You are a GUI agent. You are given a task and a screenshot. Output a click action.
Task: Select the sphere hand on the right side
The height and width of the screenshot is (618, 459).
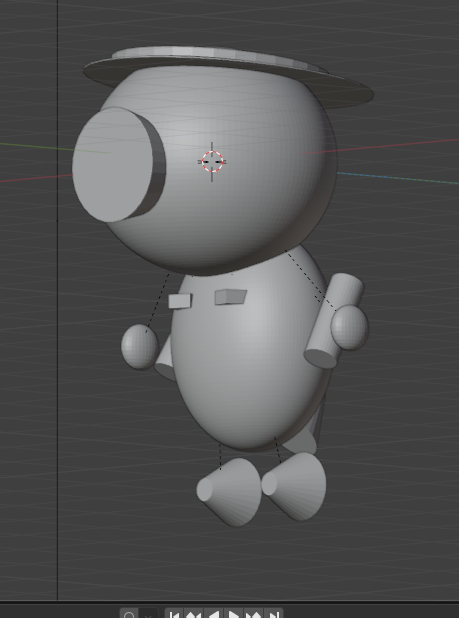click(350, 328)
